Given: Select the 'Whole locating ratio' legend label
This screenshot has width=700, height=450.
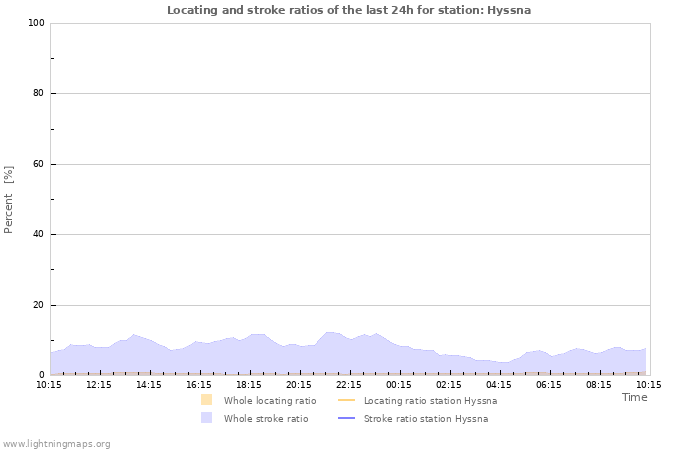Looking at the screenshot, I should tap(270, 401).
